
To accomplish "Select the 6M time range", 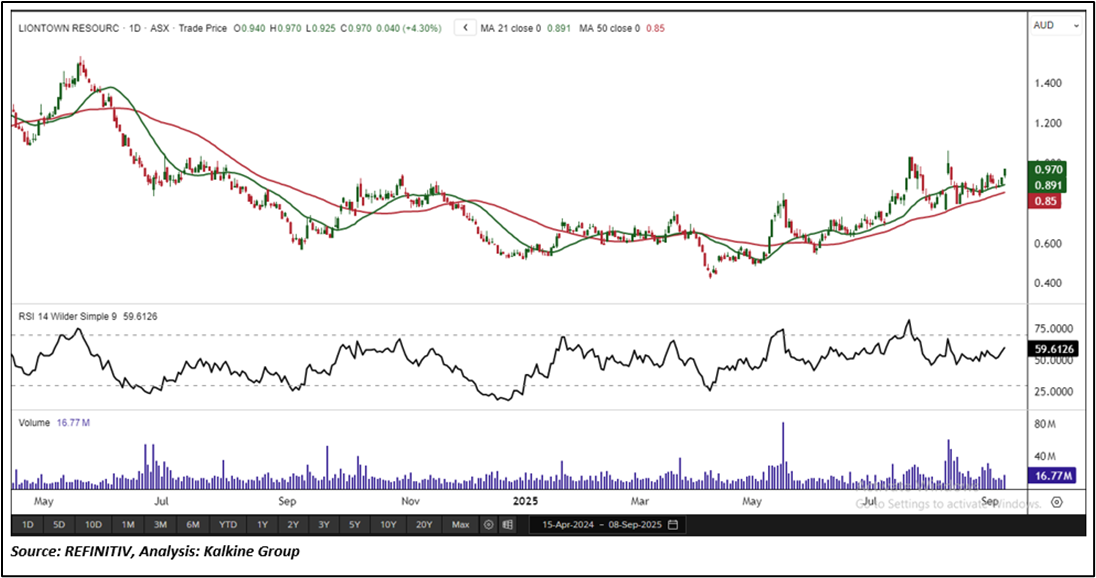I will click(x=193, y=524).
